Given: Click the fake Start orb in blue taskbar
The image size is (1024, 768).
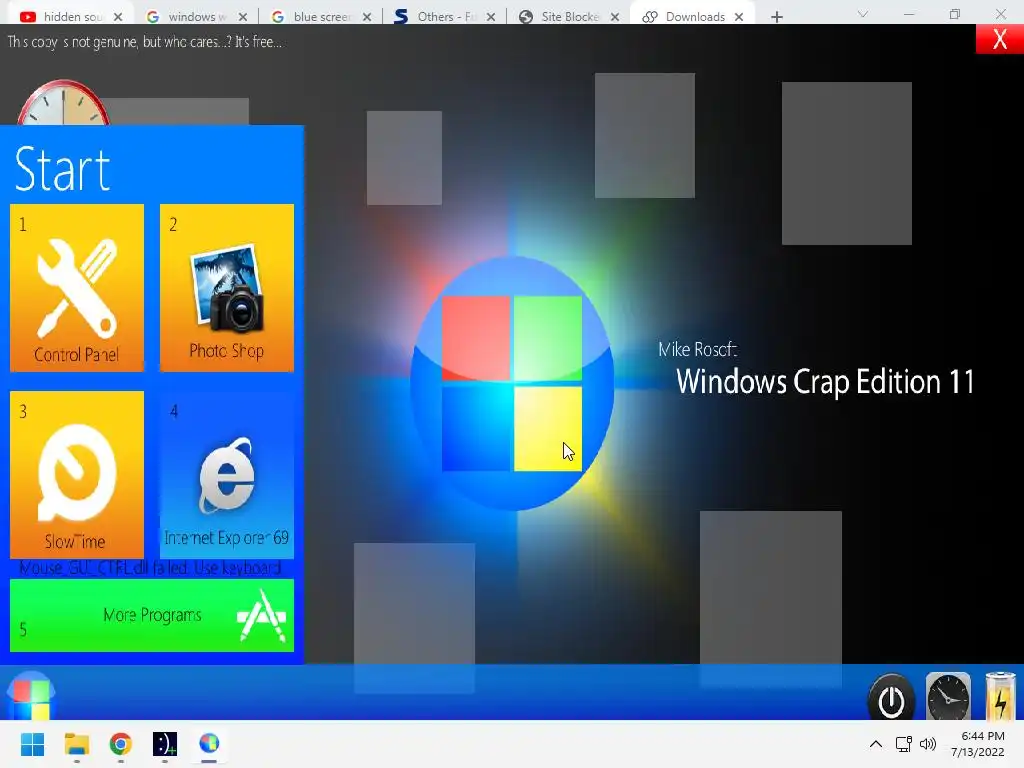Looking at the screenshot, I should click(31, 696).
